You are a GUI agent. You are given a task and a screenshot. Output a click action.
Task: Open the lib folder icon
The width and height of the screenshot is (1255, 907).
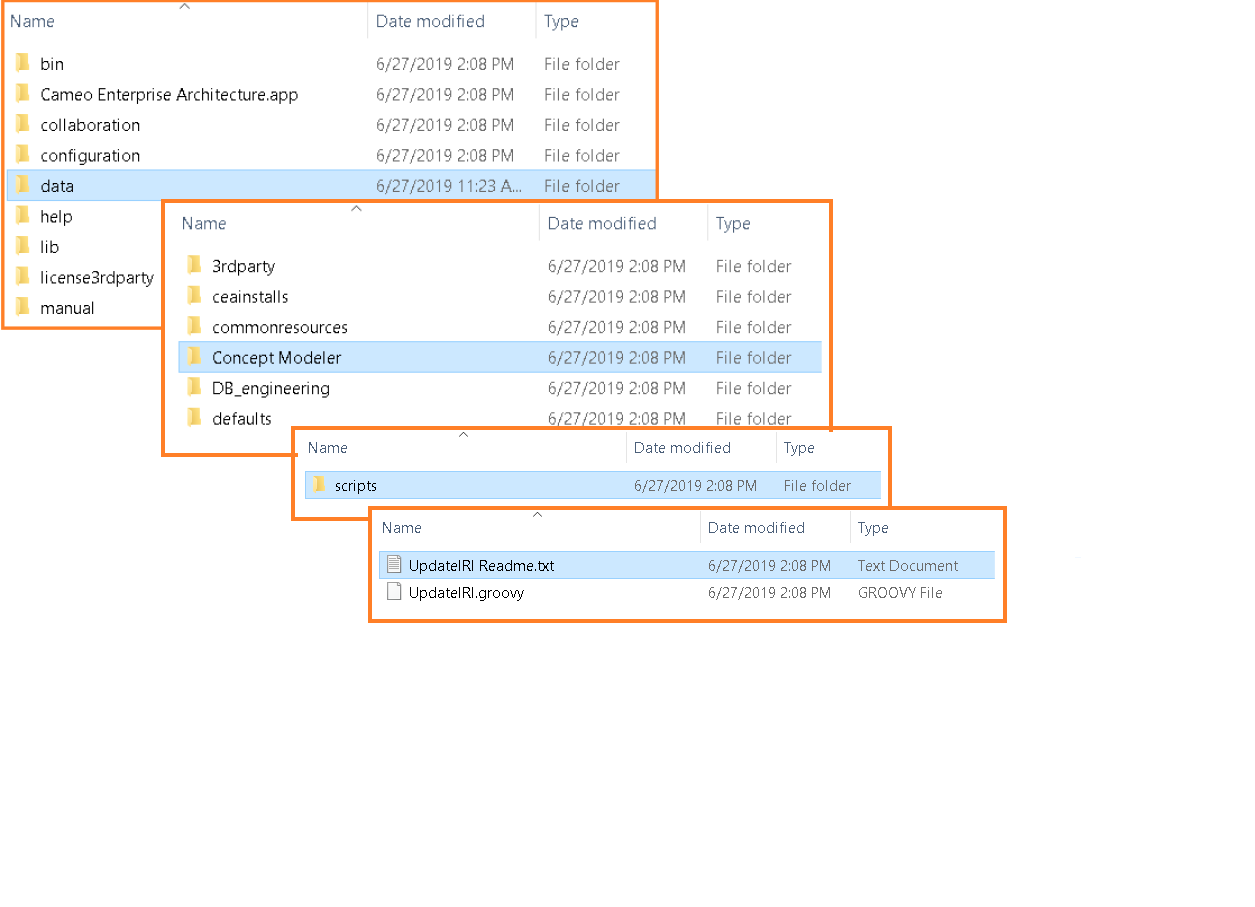point(23,246)
